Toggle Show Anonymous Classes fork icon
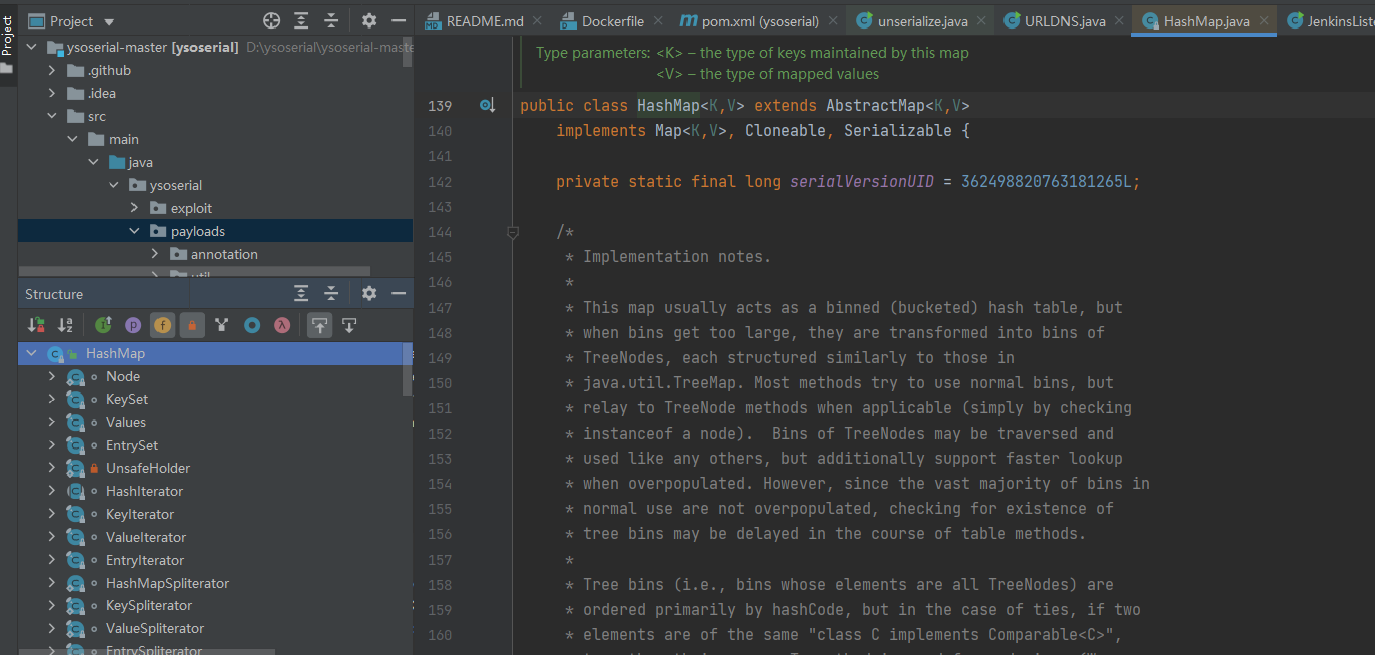 pyautogui.click(x=222, y=324)
